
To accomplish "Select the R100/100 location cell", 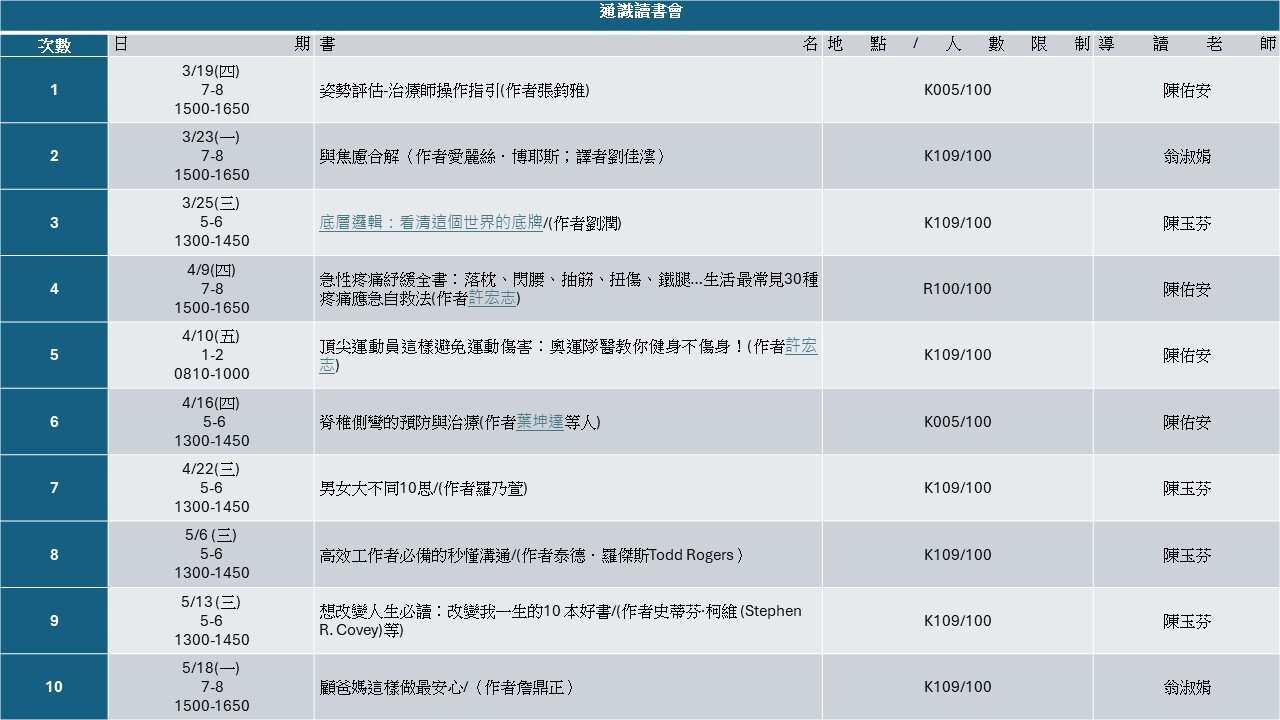I will [x=957, y=289].
